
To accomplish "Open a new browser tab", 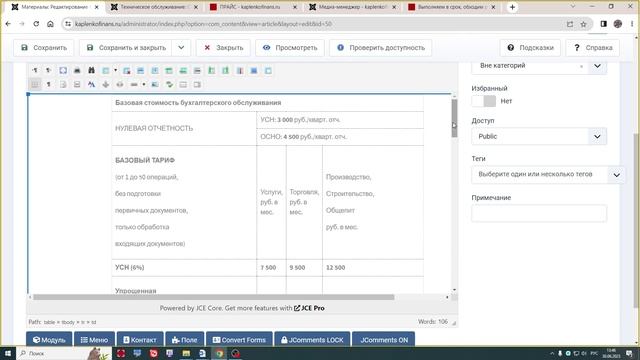I will point(512,7).
